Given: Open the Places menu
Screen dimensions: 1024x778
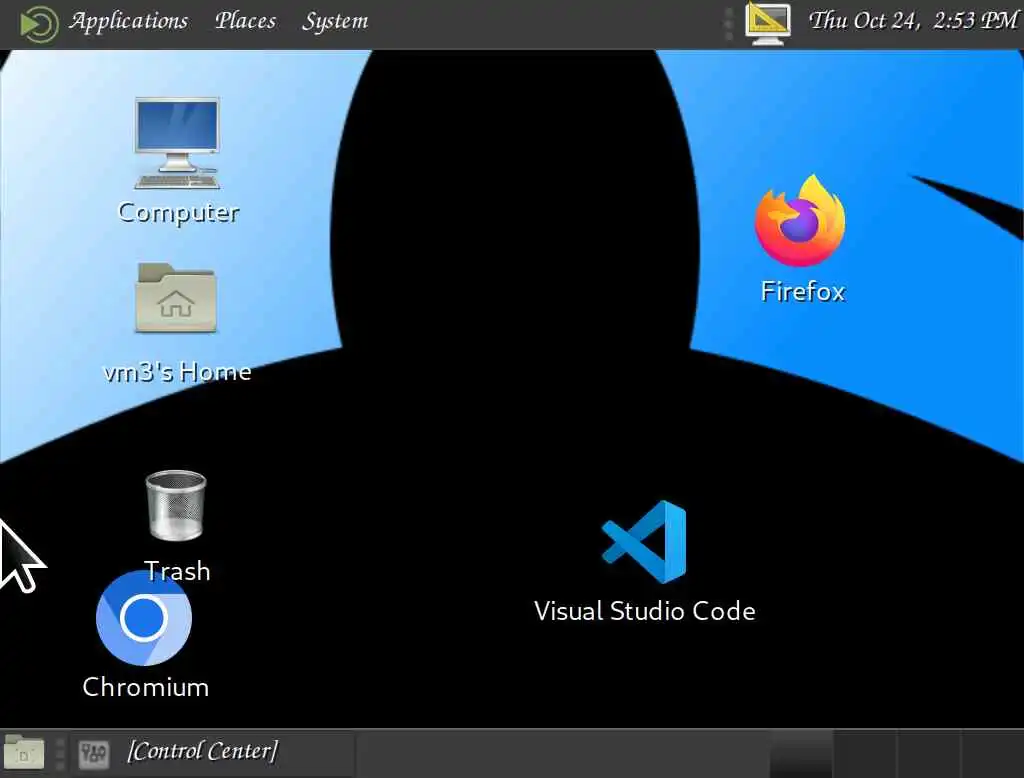Looking at the screenshot, I should point(246,22).
